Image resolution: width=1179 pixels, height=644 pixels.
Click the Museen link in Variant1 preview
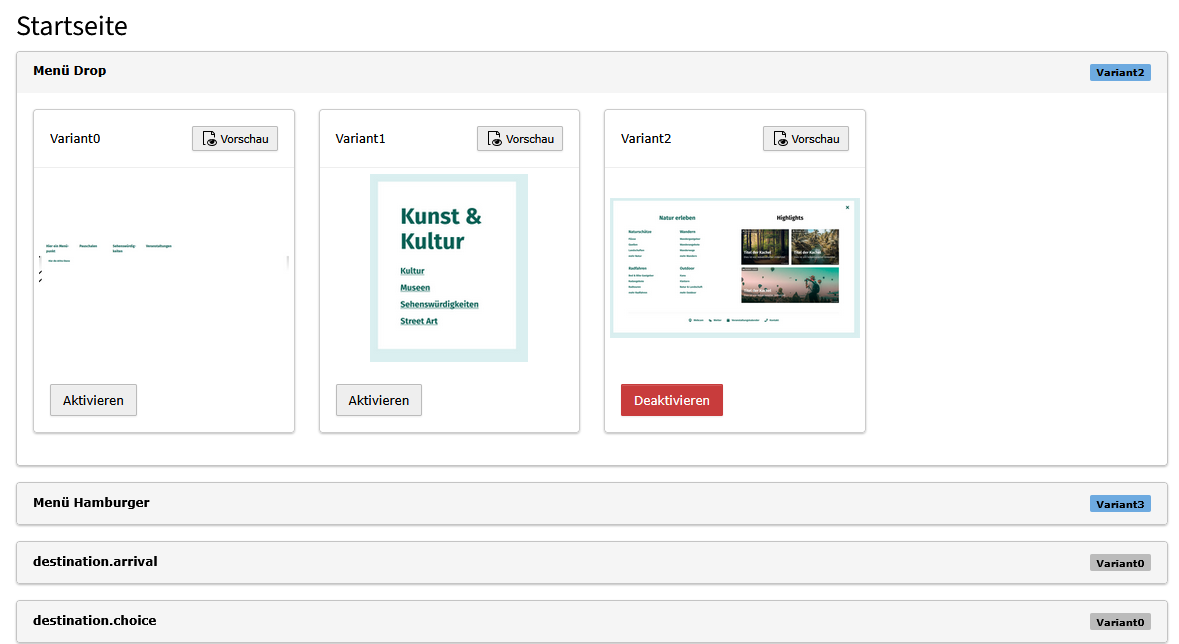415,288
